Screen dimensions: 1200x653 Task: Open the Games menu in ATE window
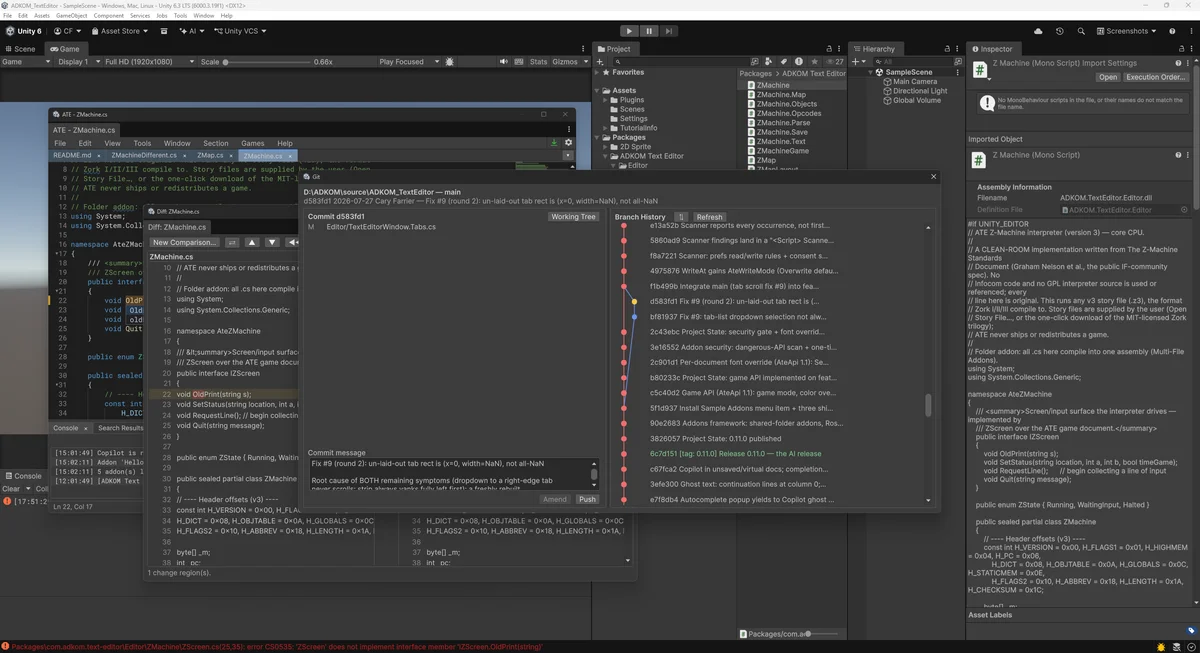[x=253, y=143]
